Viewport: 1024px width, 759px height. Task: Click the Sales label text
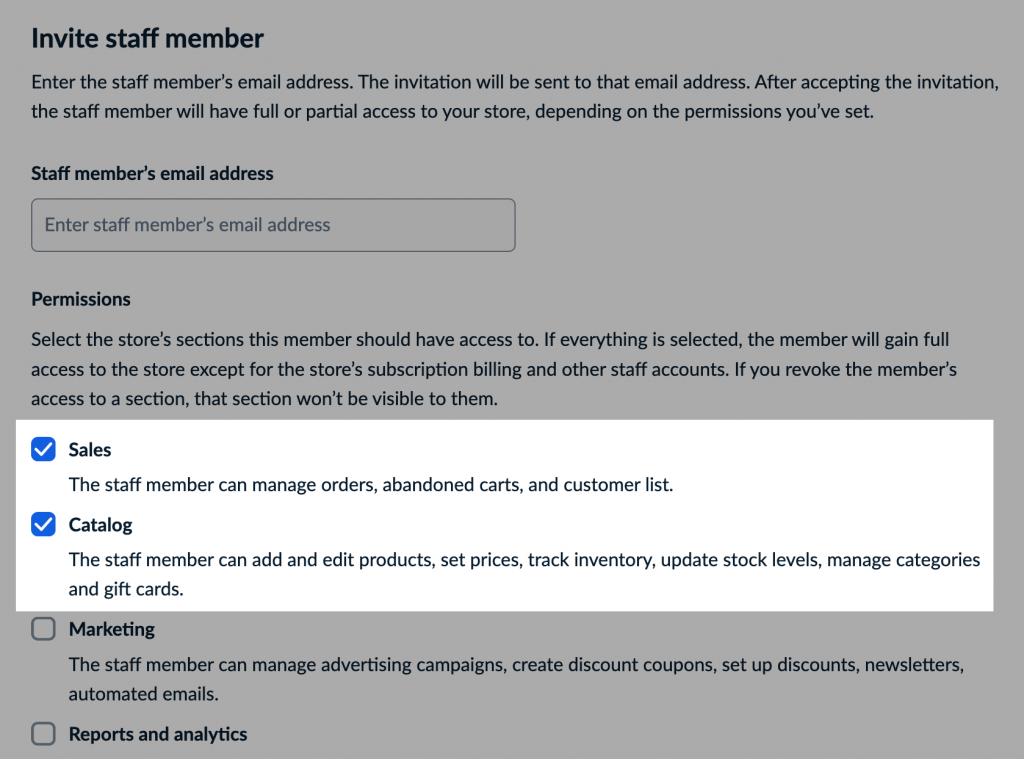click(x=90, y=450)
